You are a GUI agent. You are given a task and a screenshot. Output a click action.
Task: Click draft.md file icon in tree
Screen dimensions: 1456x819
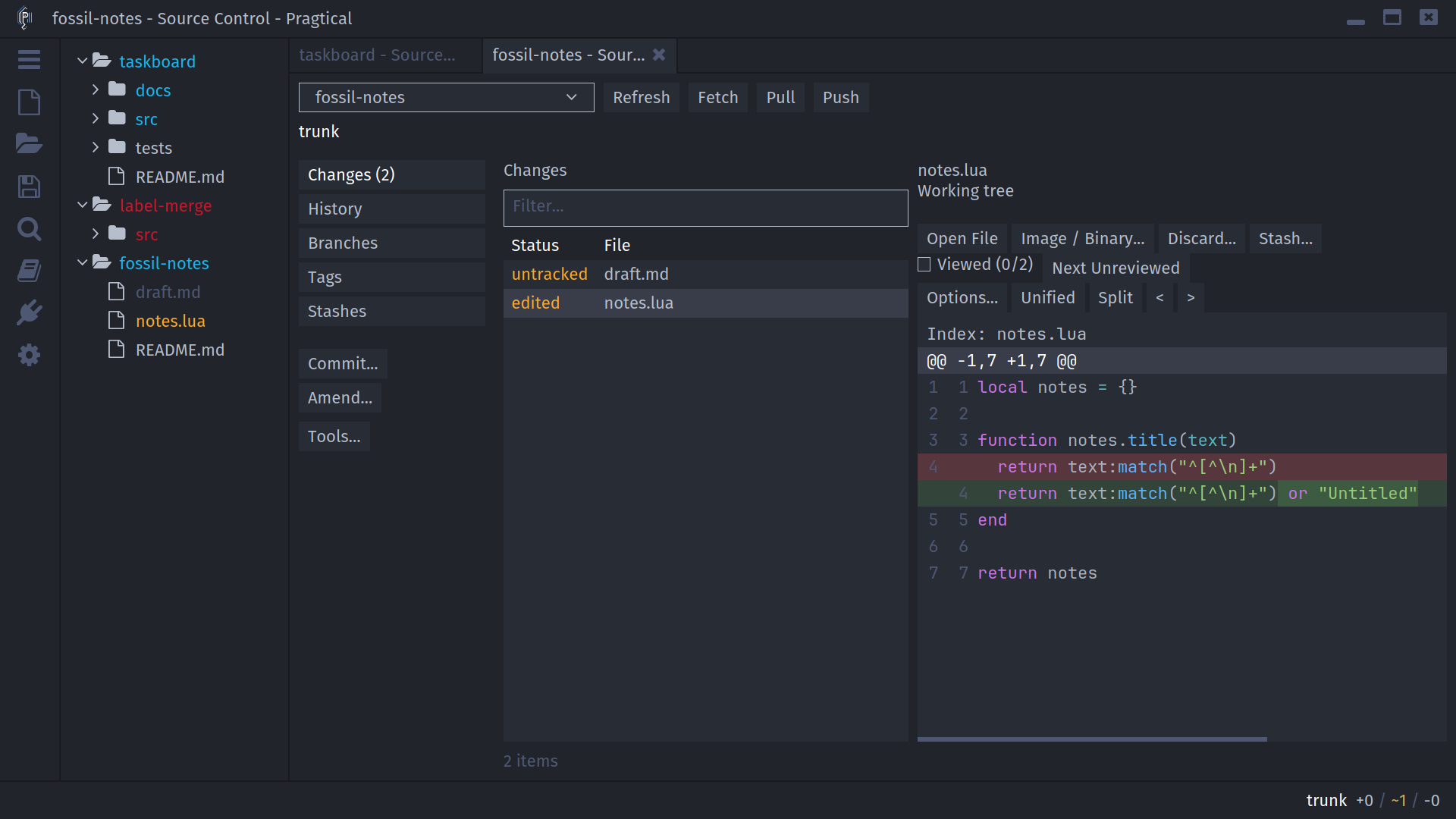pyautogui.click(x=116, y=292)
